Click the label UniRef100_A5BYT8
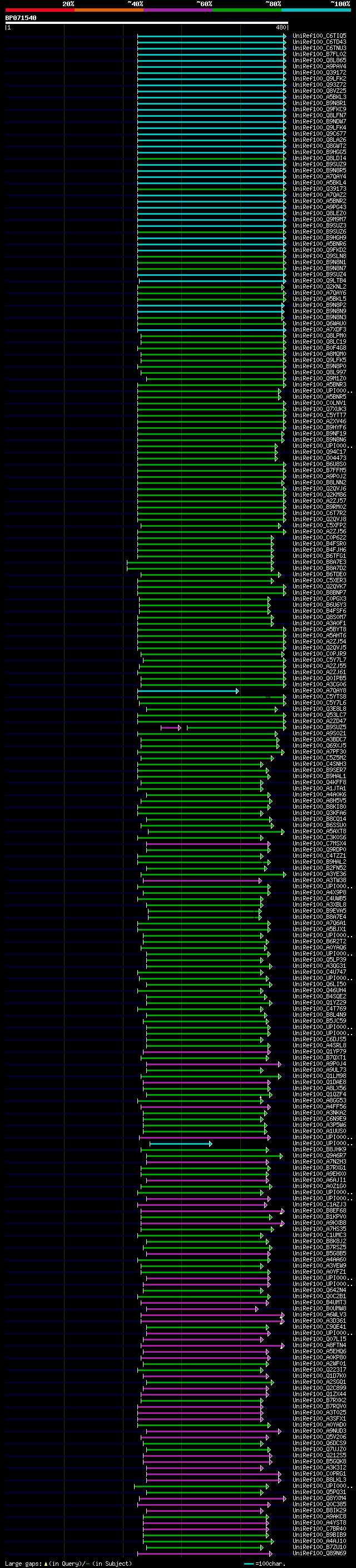Image resolution: width=356 pixels, height=1568 pixels. (319, 630)
